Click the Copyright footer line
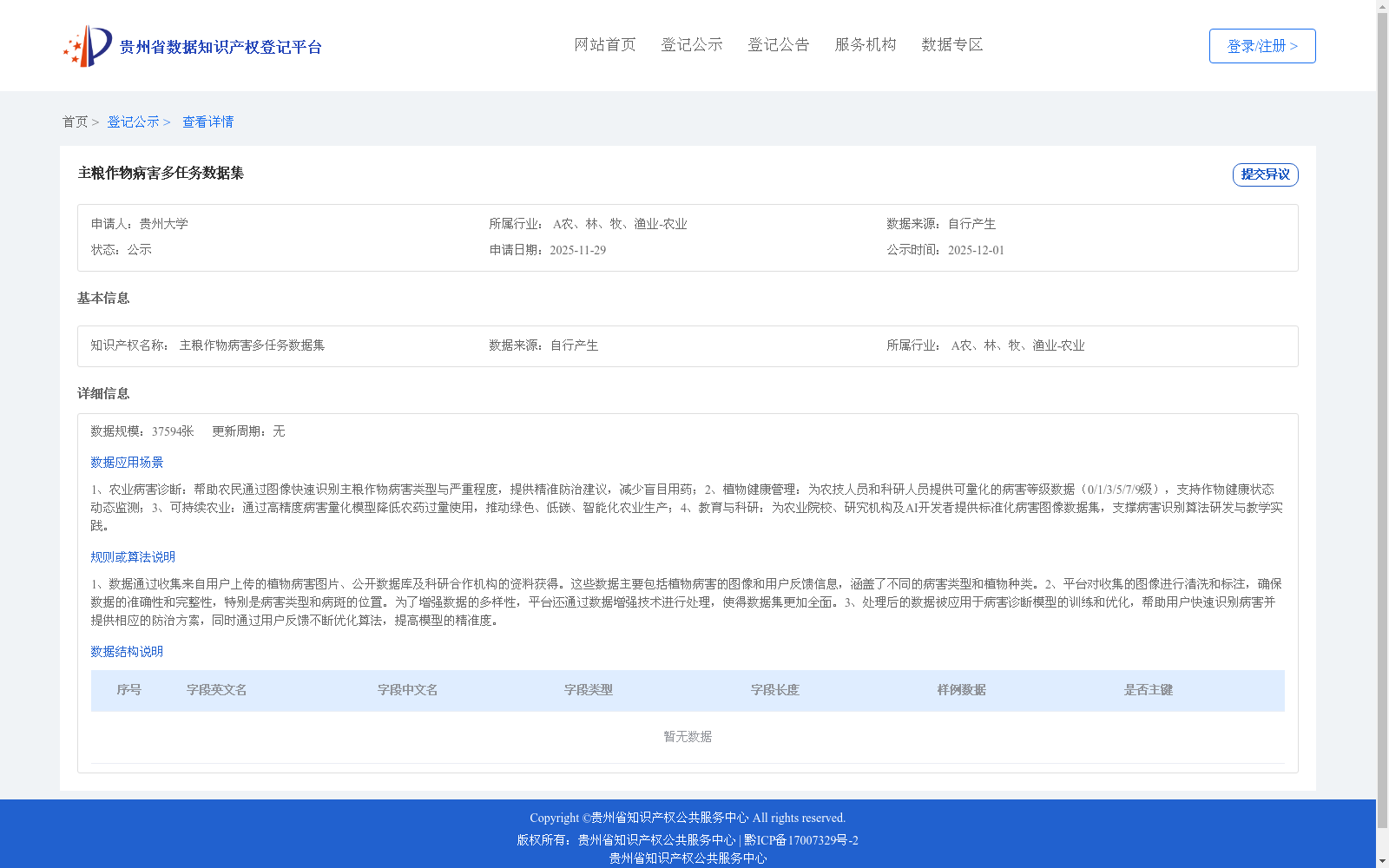1389x868 pixels. (688, 818)
